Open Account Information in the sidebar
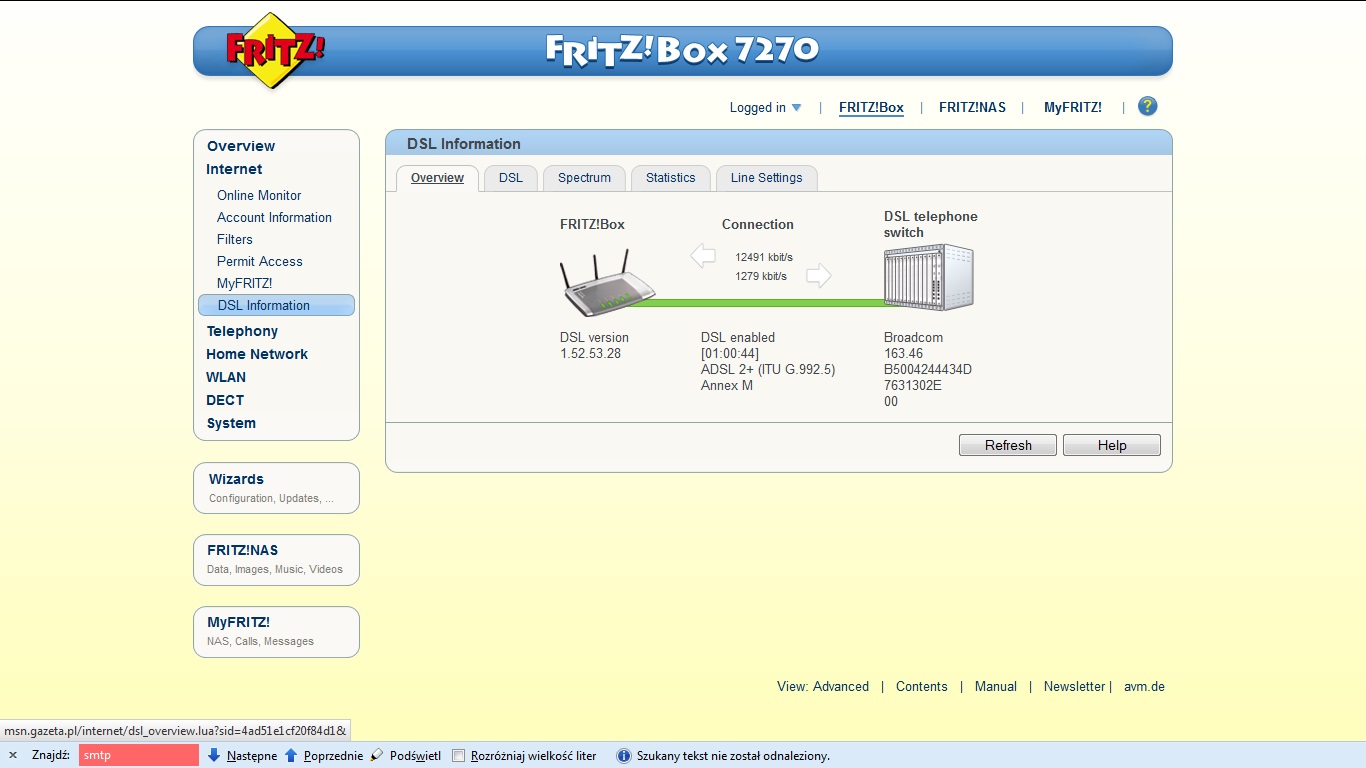The width and height of the screenshot is (1366, 768). click(274, 217)
